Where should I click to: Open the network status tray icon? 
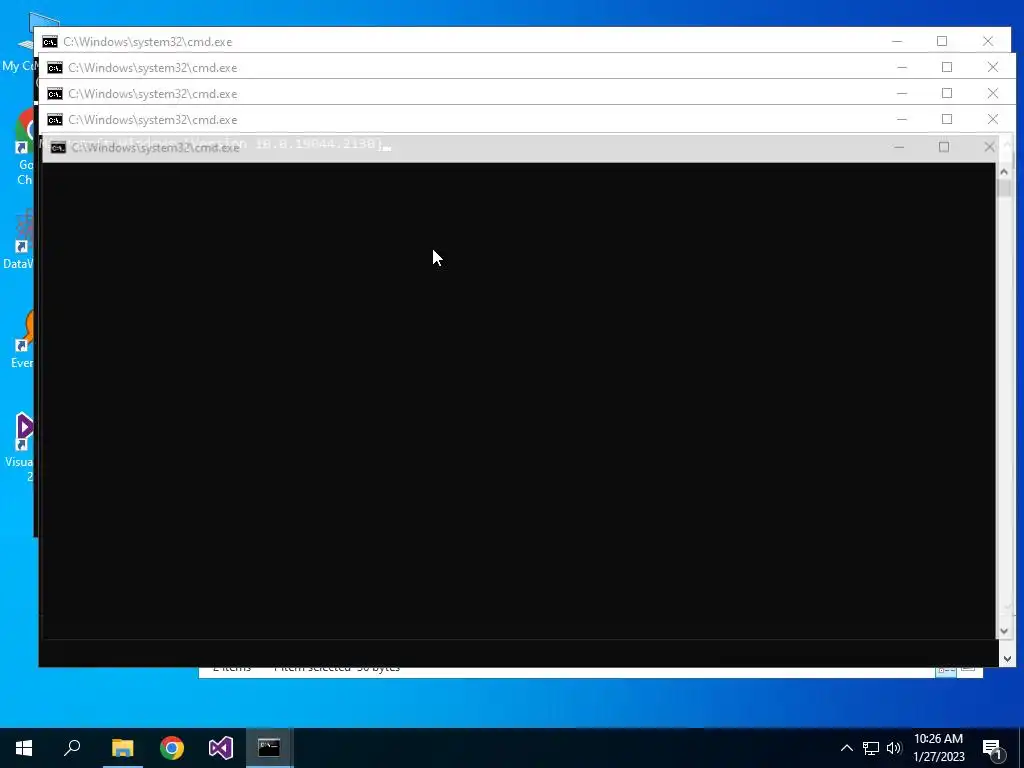[871, 748]
